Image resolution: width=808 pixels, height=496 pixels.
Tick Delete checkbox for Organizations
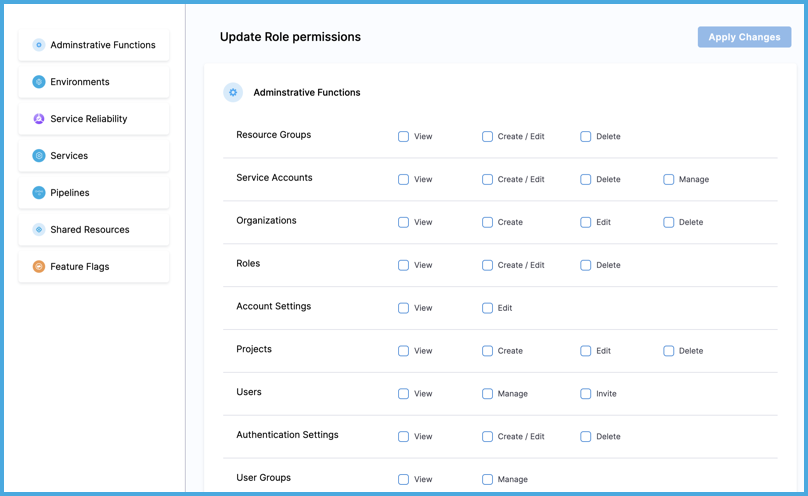pos(669,222)
